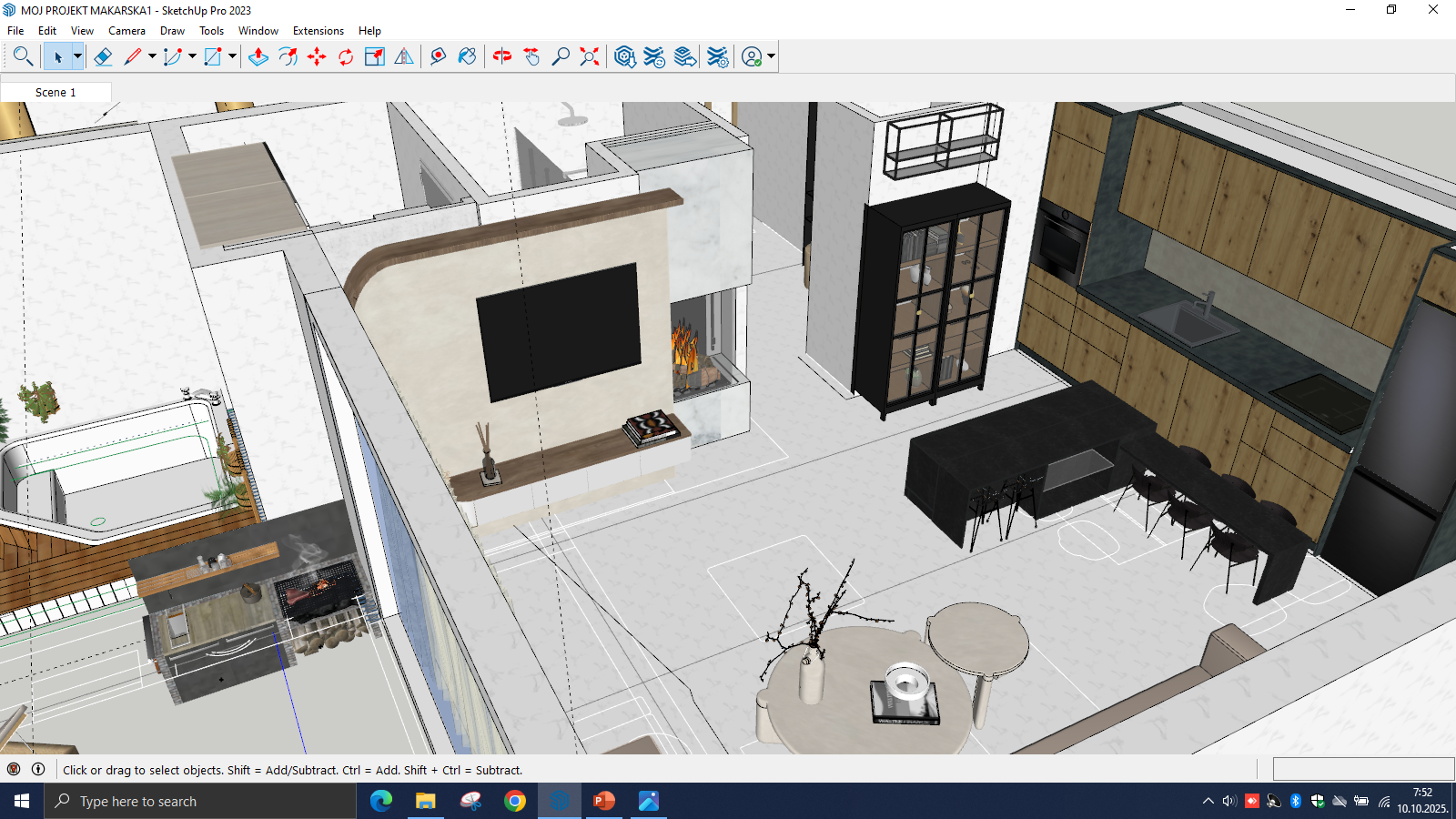The image size is (1456, 819).
Task: Activate the Orbit tool
Action: (x=502, y=56)
